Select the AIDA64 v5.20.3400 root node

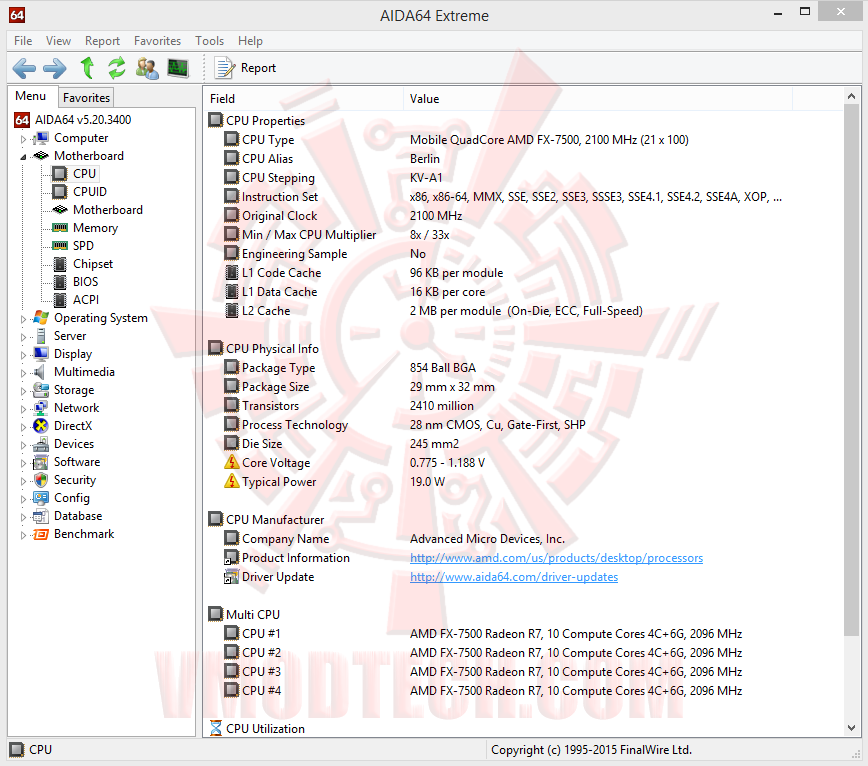[73, 120]
